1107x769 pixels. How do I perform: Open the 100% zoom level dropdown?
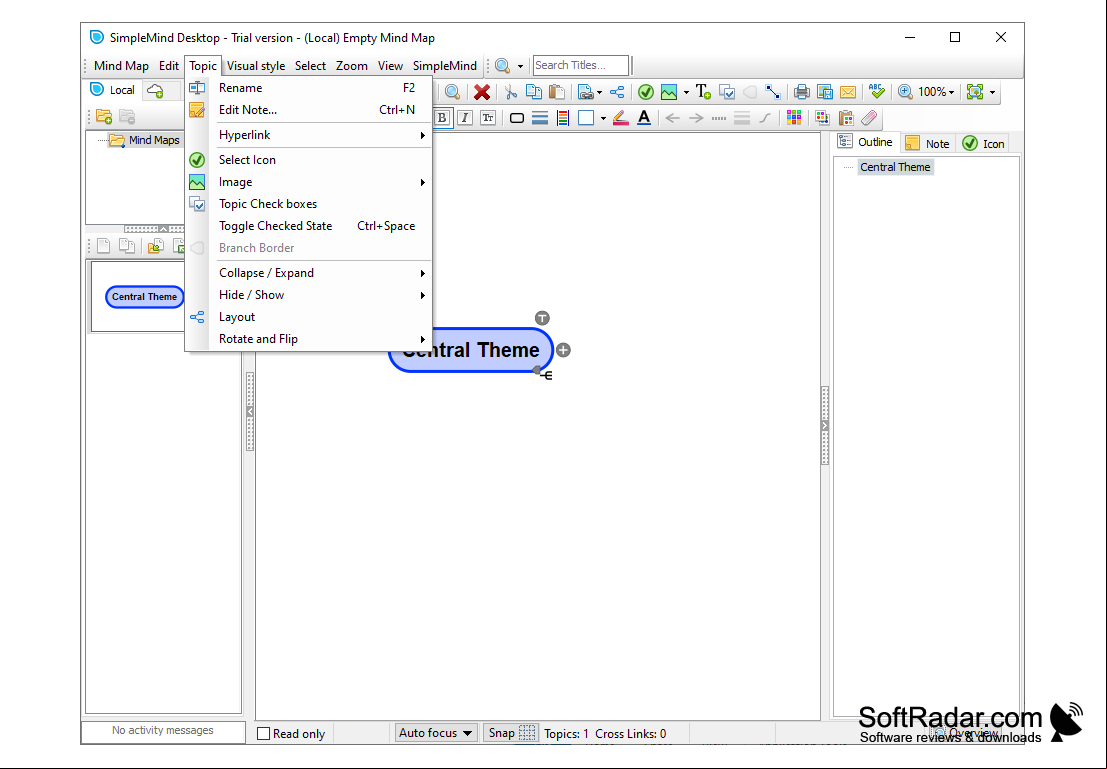tap(937, 92)
